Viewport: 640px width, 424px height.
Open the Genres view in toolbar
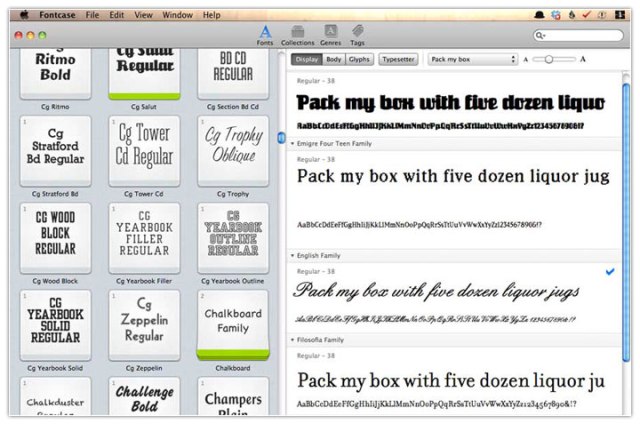(x=330, y=35)
